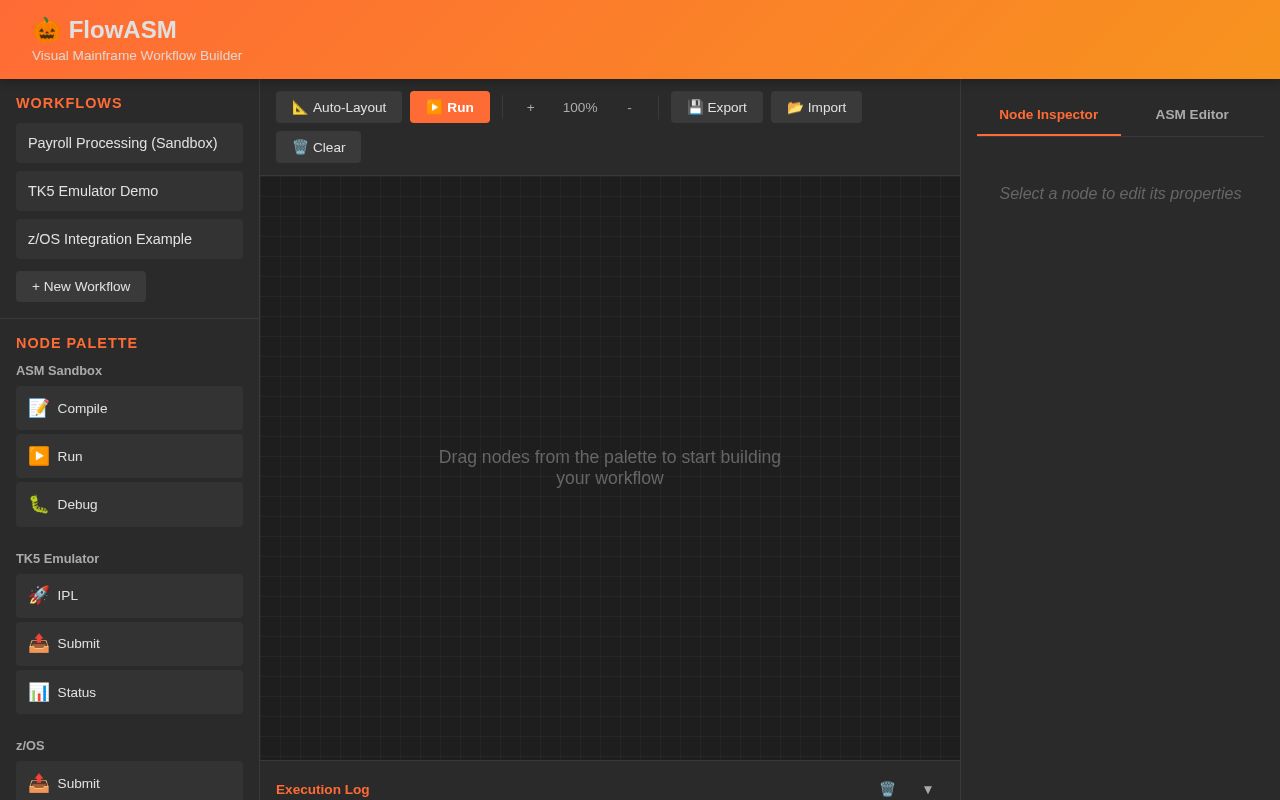Click the Node Palette section heading
This screenshot has width=1280, height=800.
[x=77, y=343]
